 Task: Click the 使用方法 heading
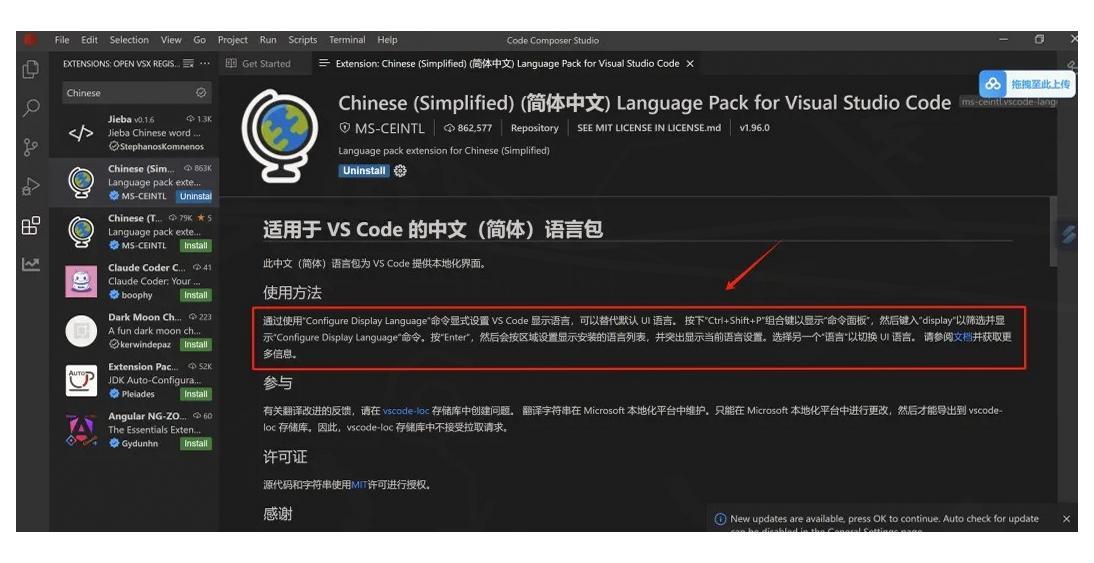click(x=292, y=293)
